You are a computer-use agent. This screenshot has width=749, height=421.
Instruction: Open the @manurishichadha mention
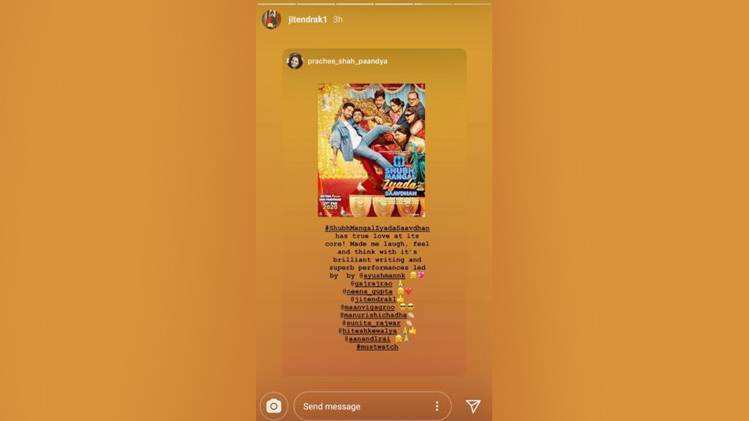pos(373,315)
